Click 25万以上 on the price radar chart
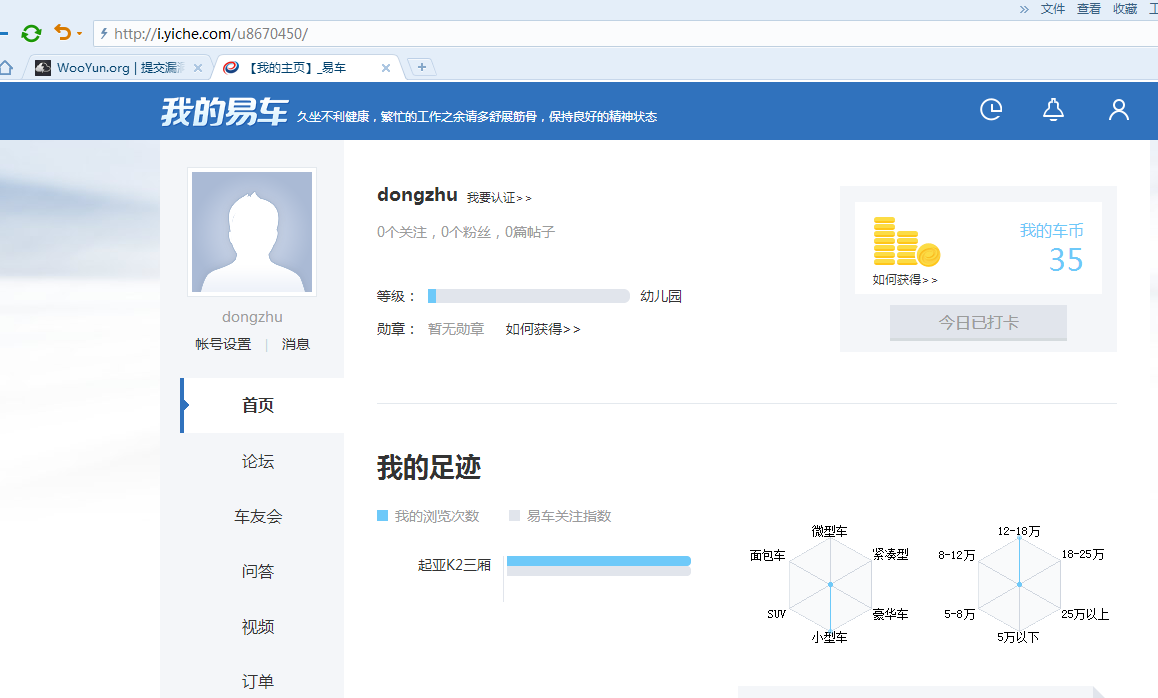1158x698 pixels. 1086,615
